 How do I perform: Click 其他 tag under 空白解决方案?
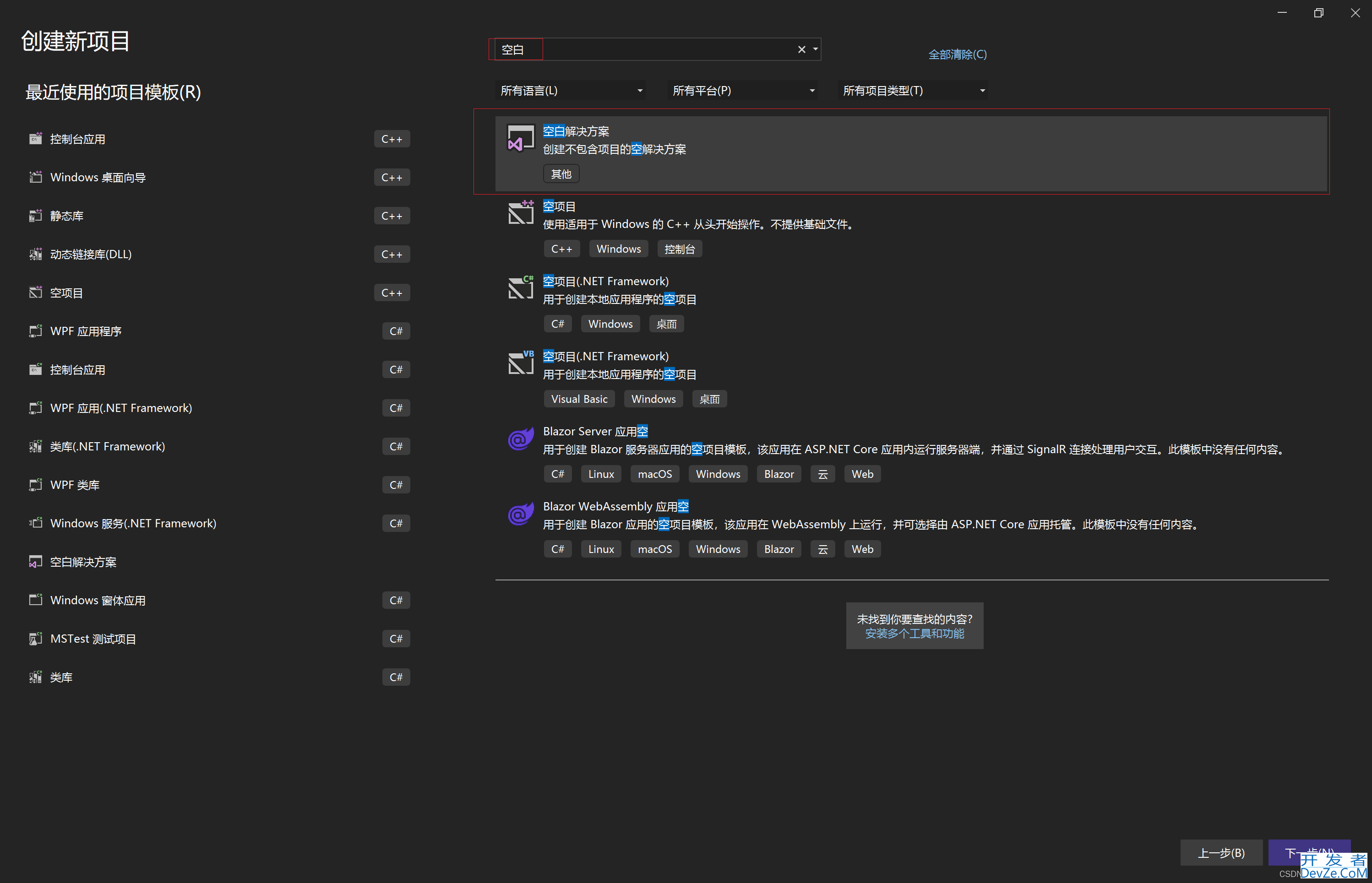pyautogui.click(x=561, y=174)
